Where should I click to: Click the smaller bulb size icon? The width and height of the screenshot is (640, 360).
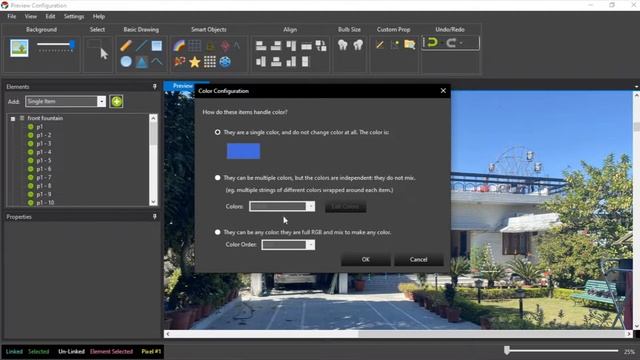pos(342,45)
